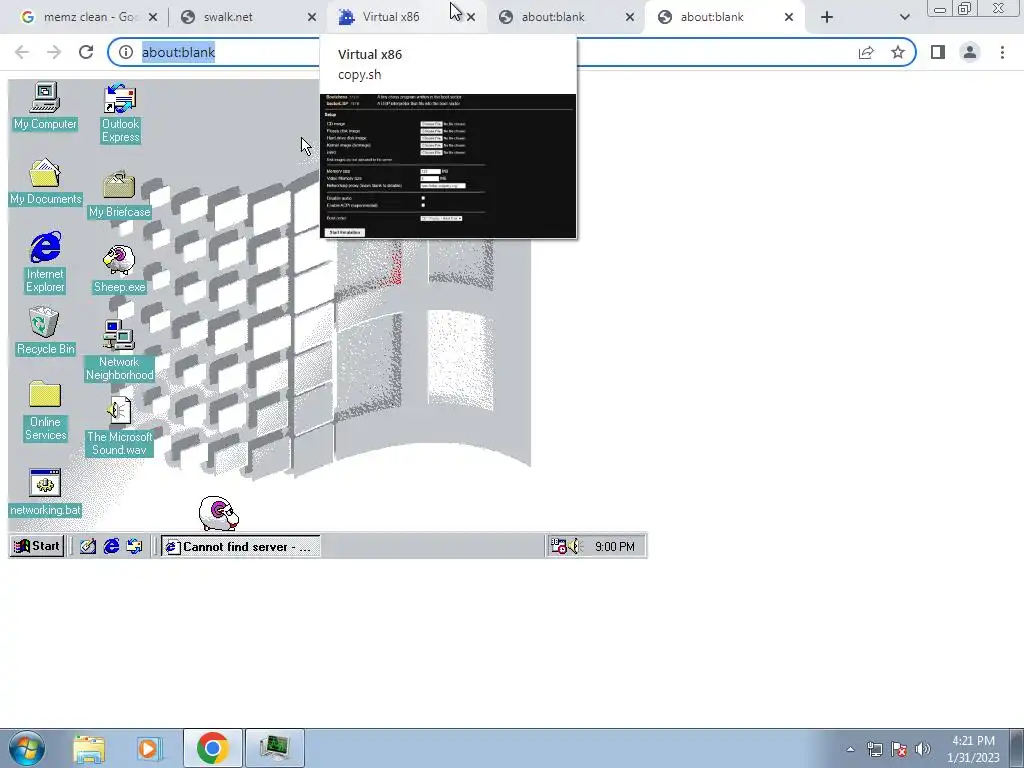The height and width of the screenshot is (768, 1024).
Task: Click the about:blank address bar
Action: point(511,52)
